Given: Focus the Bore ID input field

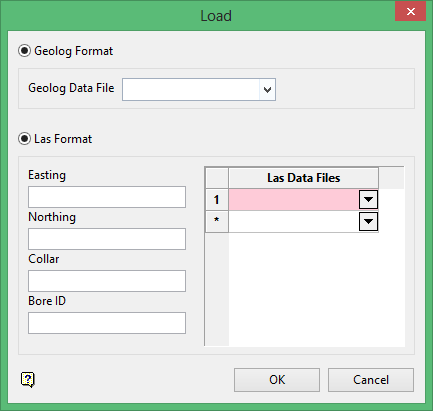Looking at the screenshot, I should coord(107,323).
